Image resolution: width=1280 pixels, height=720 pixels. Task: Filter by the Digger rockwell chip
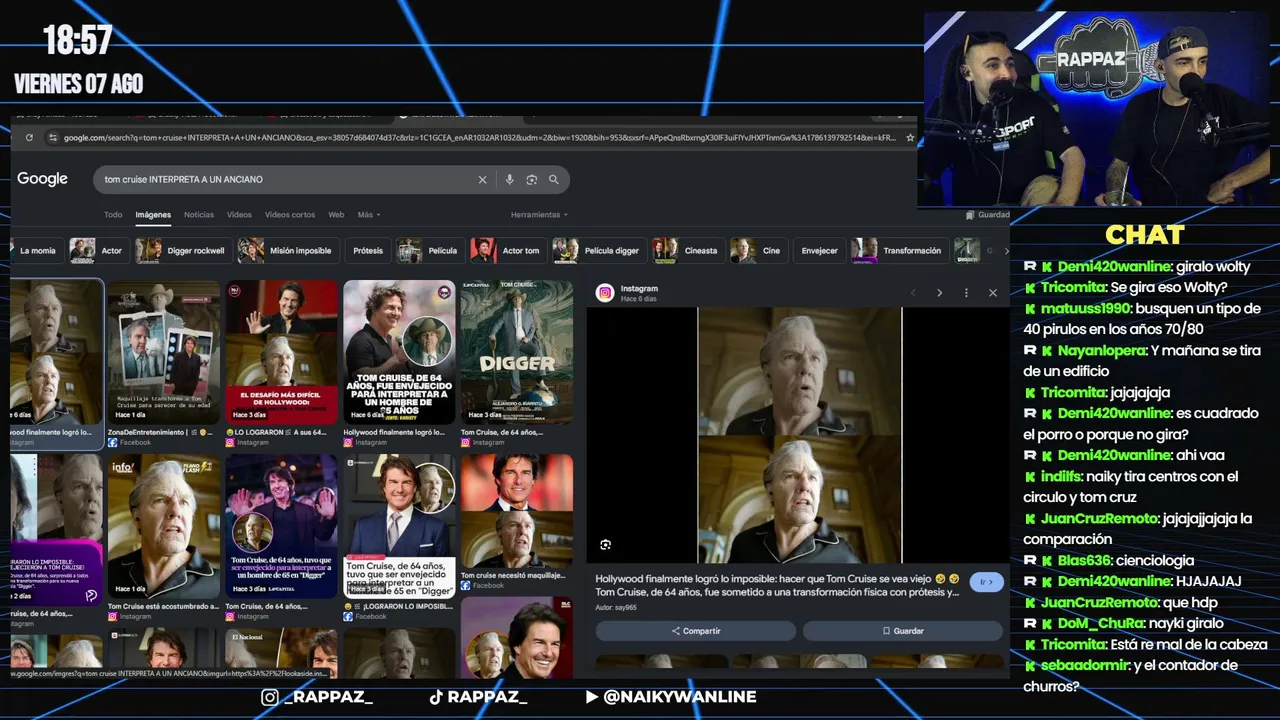(181, 251)
